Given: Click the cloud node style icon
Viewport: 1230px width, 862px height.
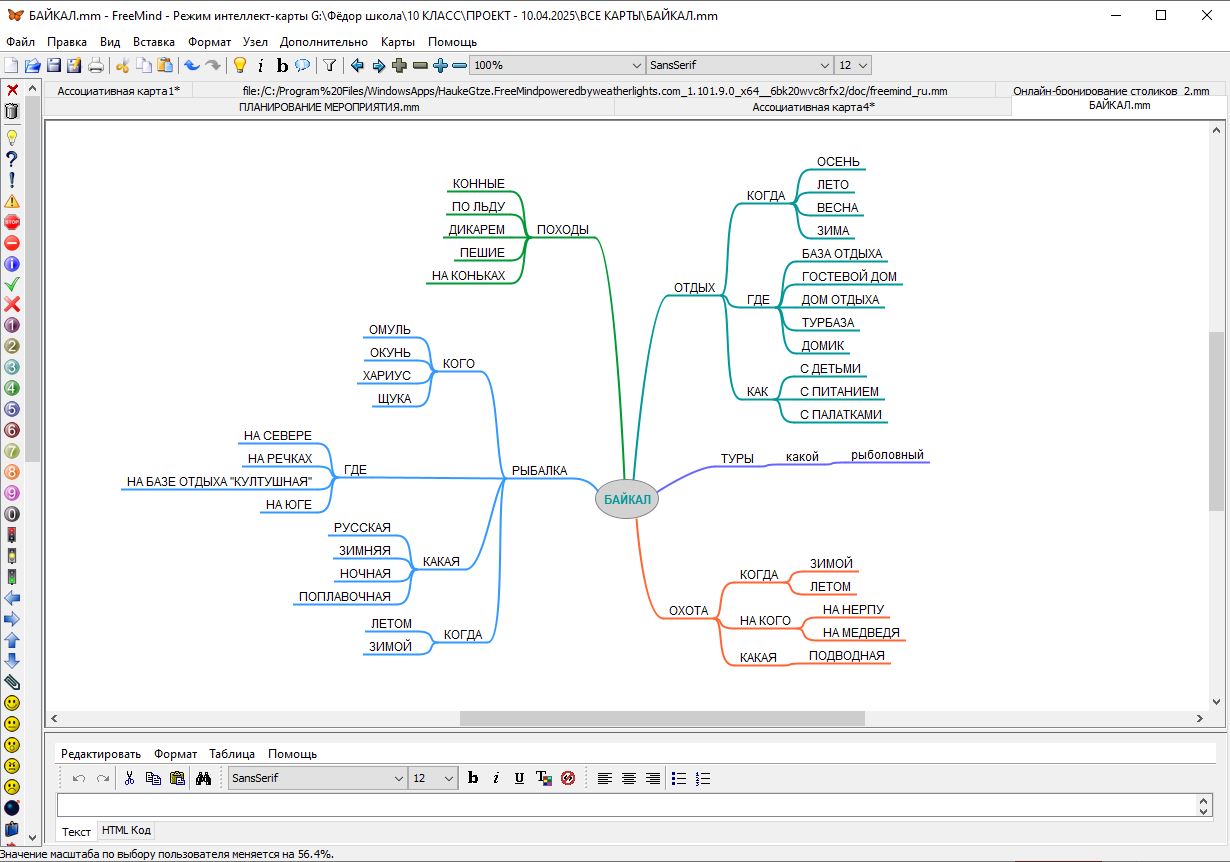Looking at the screenshot, I should [302, 66].
